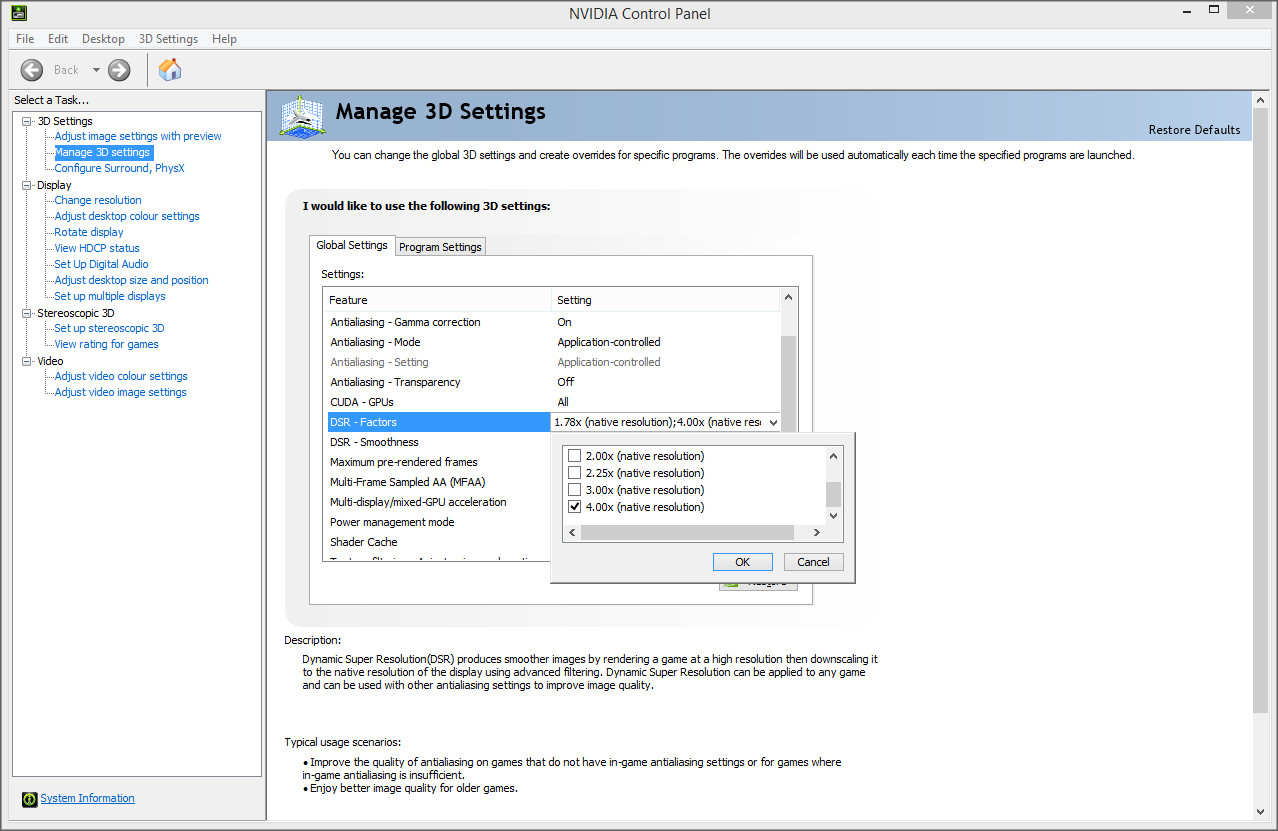Click the Back arrow icon
The width and height of the screenshot is (1278, 831).
(x=32, y=70)
